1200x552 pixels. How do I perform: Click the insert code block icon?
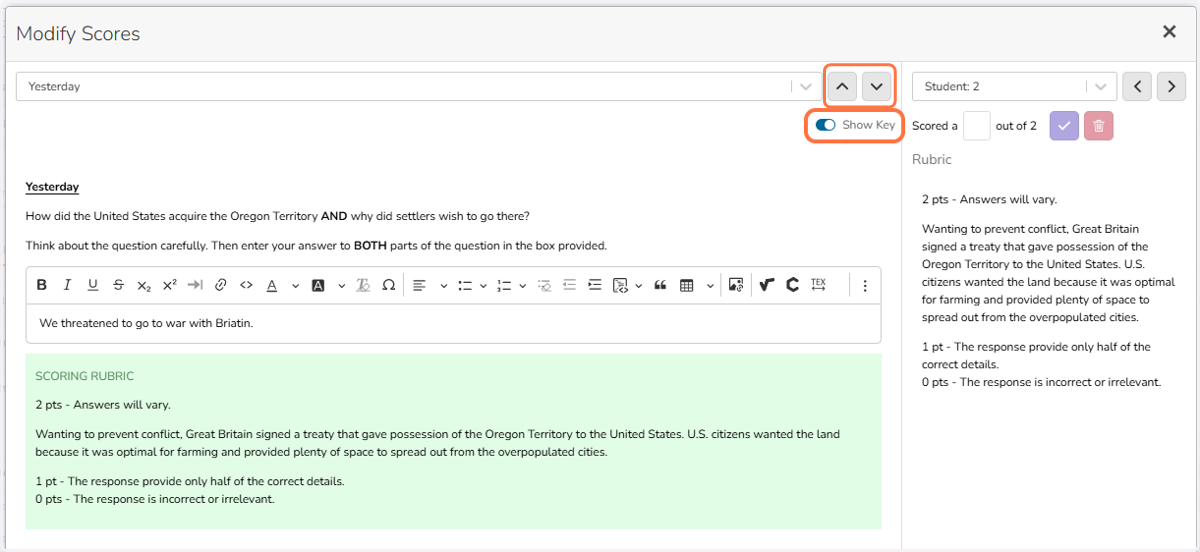(x=620, y=285)
